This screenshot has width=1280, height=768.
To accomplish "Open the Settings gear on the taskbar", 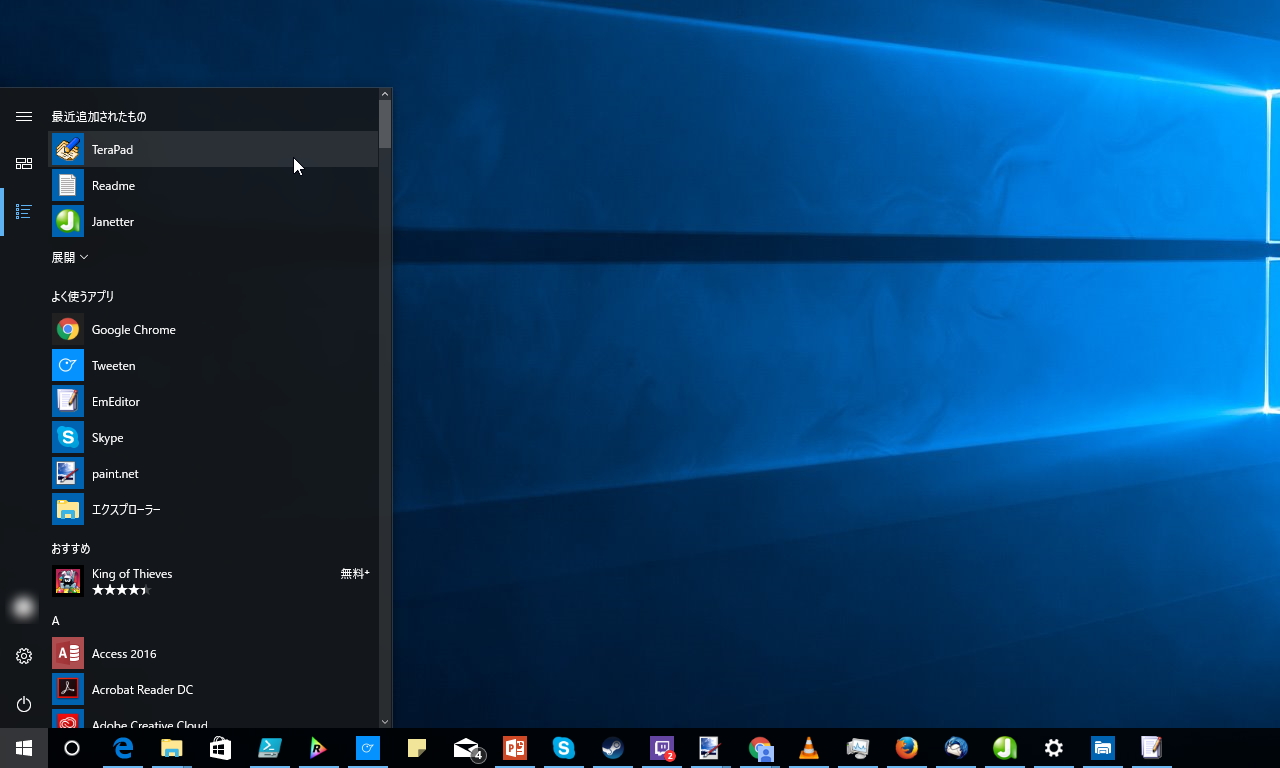I will 1054,748.
